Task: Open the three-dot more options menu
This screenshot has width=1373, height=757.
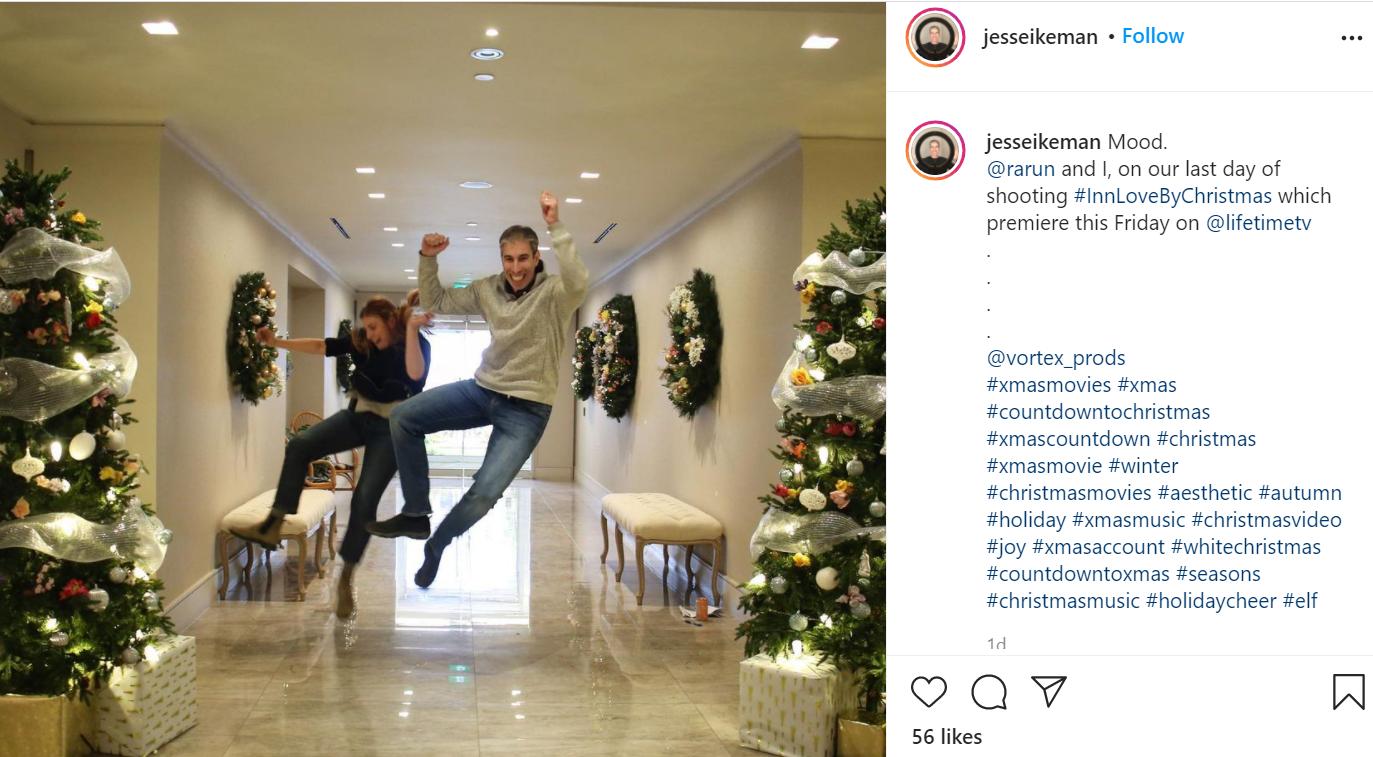Action: click(x=1351, y=38)
